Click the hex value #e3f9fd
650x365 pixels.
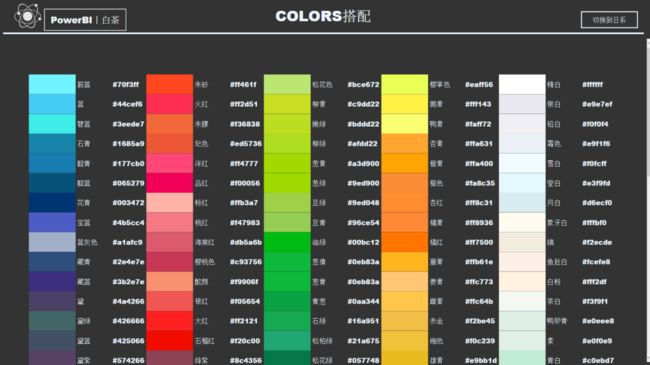click(596, 183)
